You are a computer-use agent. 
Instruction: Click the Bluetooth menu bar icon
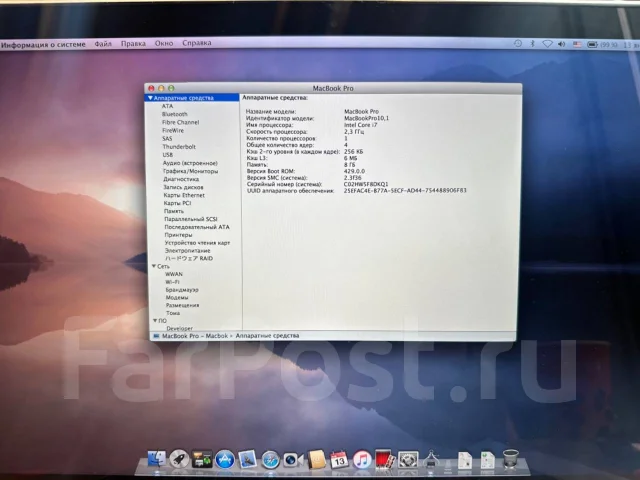click(x=532, y=44)
